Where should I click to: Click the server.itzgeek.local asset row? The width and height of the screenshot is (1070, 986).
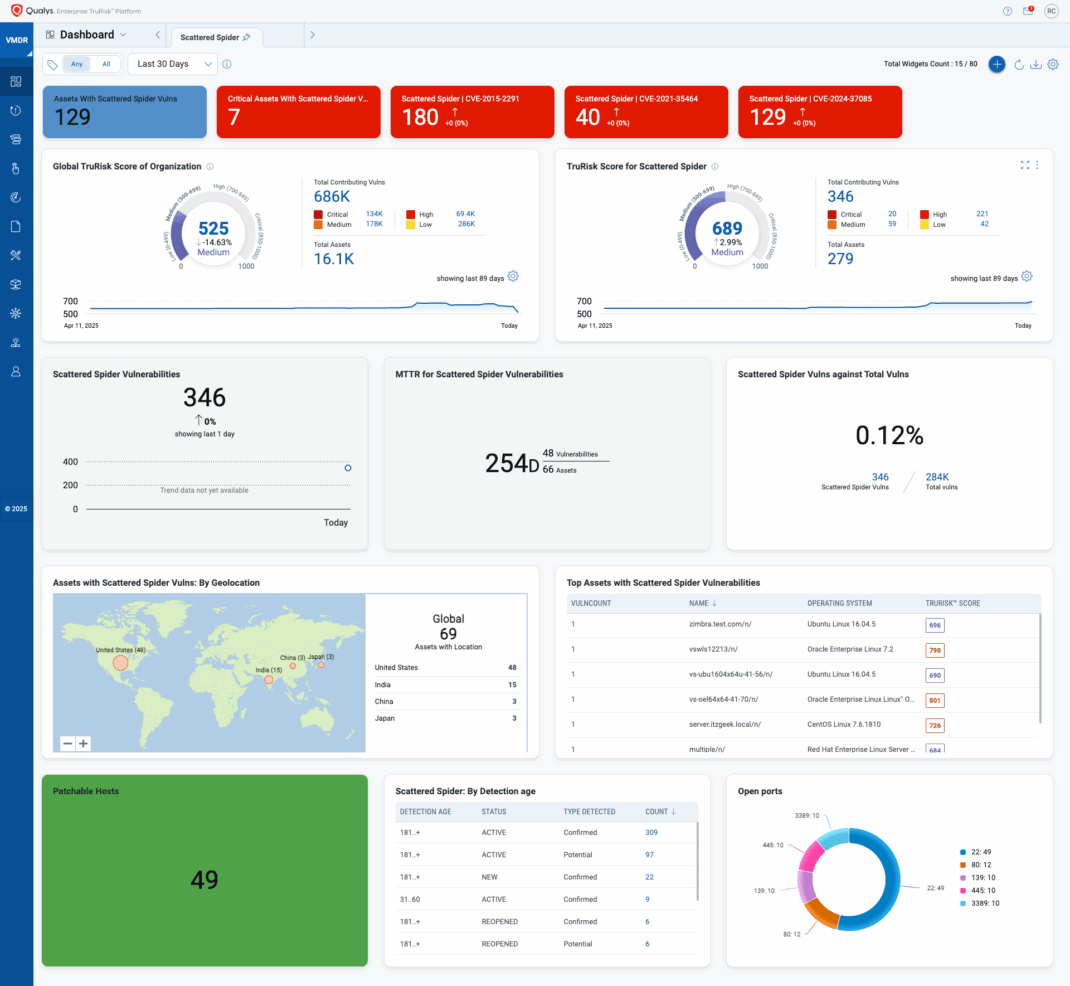pyautogui.click(x=802, y=725)
